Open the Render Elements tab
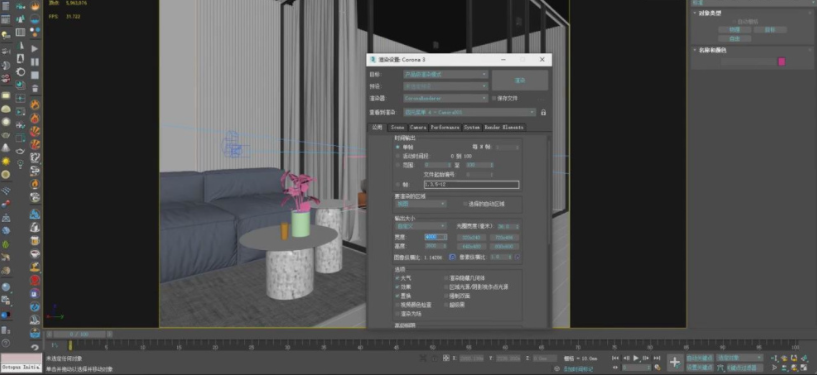The width and height of the screenshot is (817, 375). click(503, 127)
